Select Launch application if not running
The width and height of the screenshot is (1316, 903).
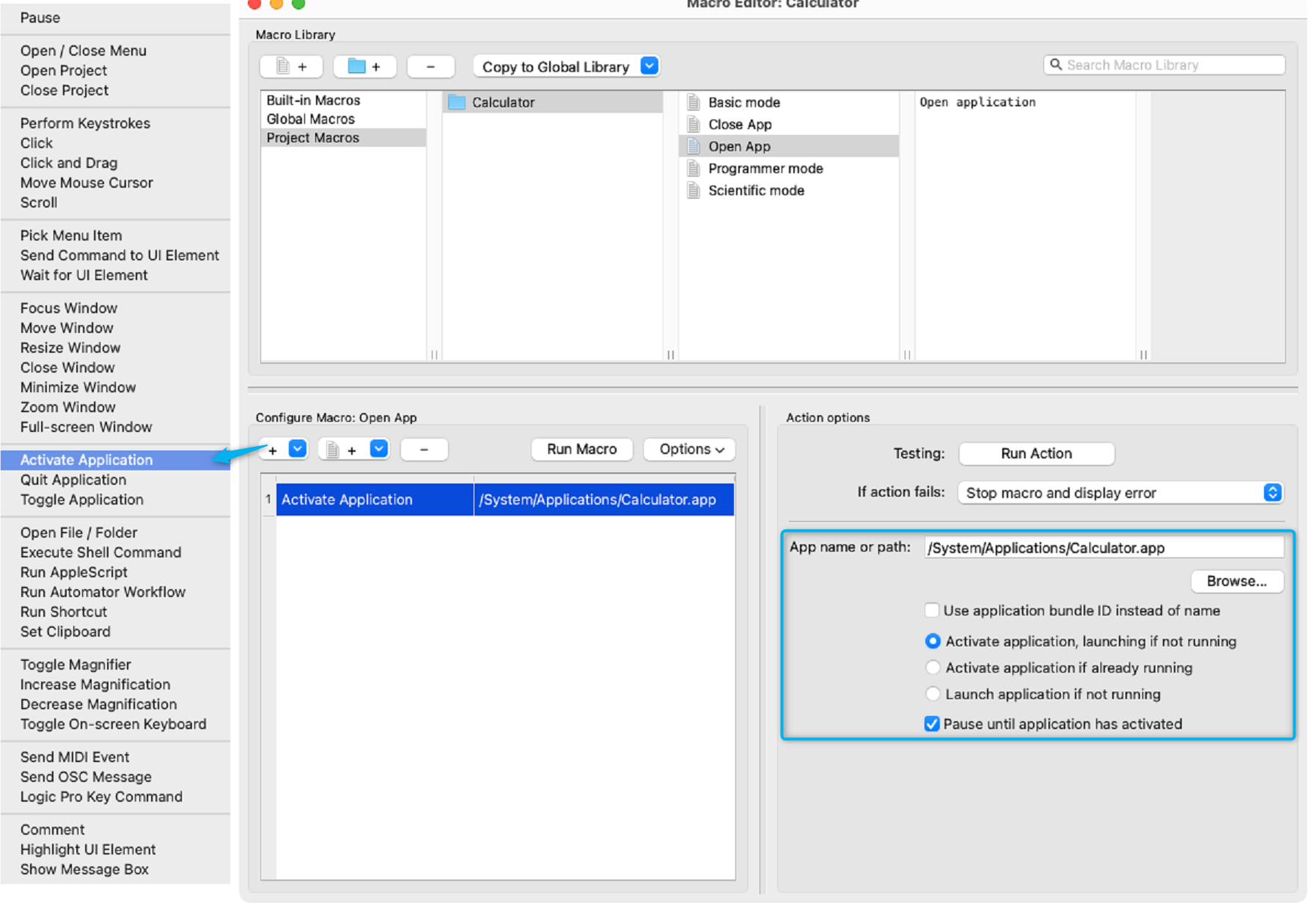(933, 694)
